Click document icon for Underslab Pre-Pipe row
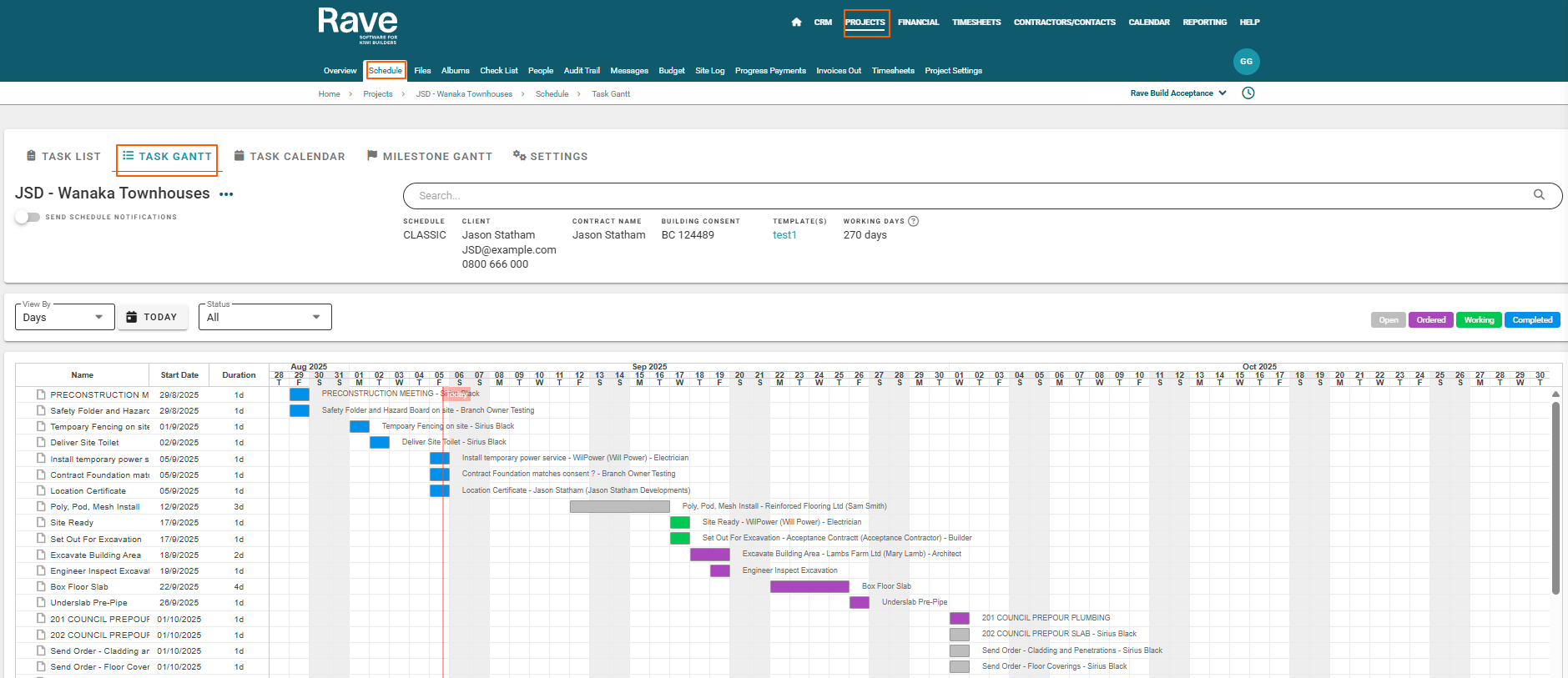The width and height of the screenshot is (1568, 678). (41, 602)
